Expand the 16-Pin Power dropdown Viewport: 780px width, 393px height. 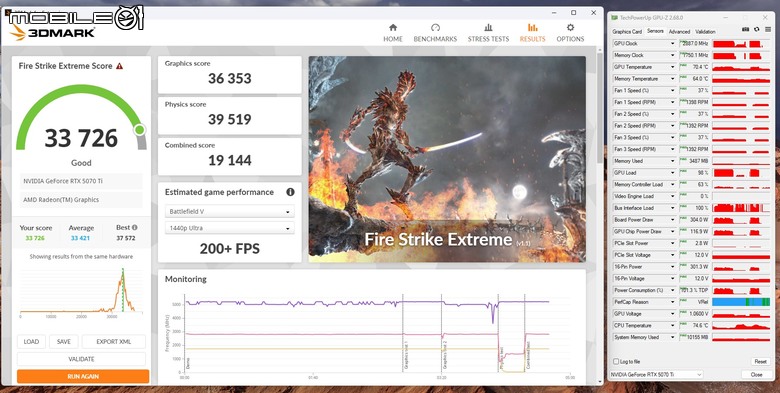(x=673, y=267)
